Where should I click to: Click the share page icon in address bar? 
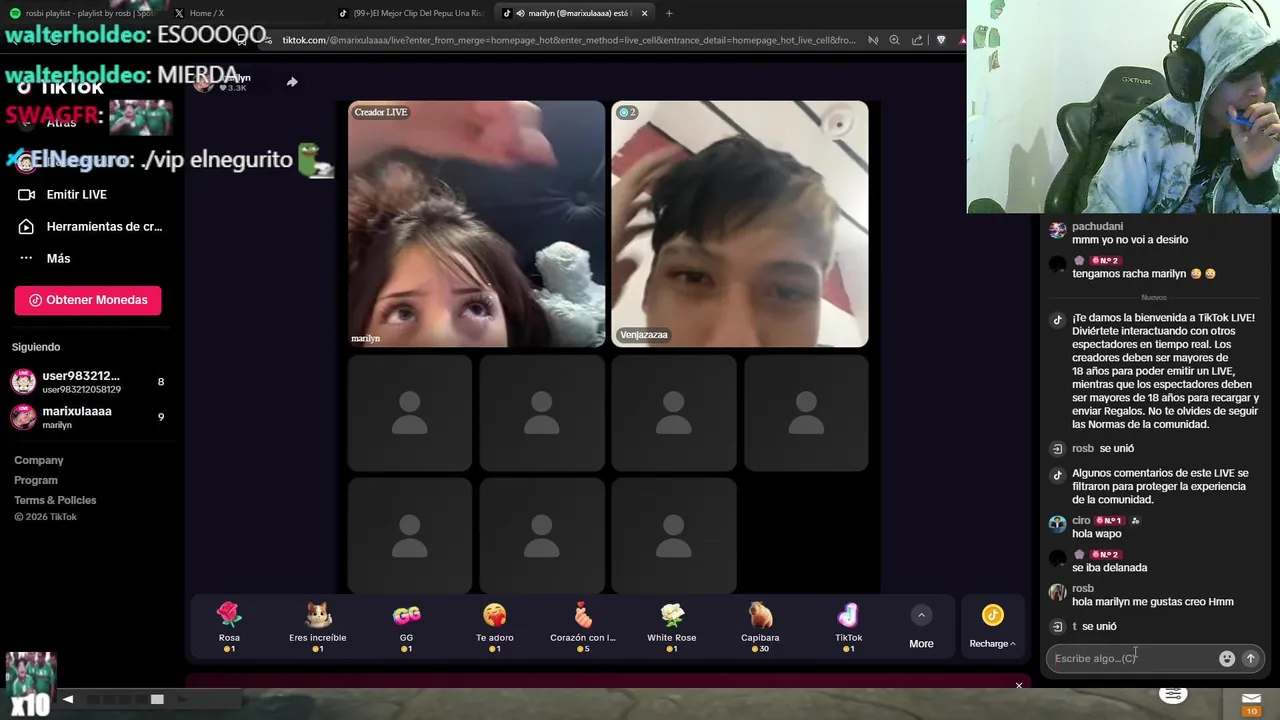click(917, 40)
